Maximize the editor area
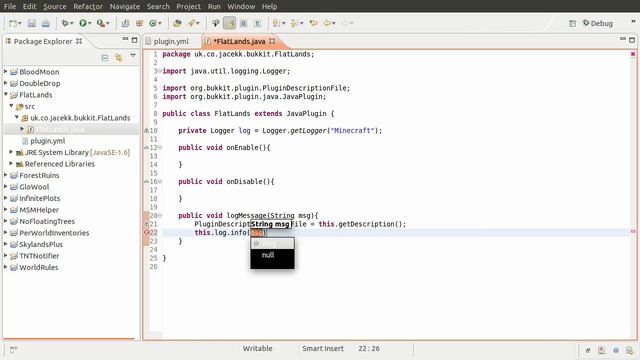The height and width of the screenshot is (360, 640). [632, 40]
